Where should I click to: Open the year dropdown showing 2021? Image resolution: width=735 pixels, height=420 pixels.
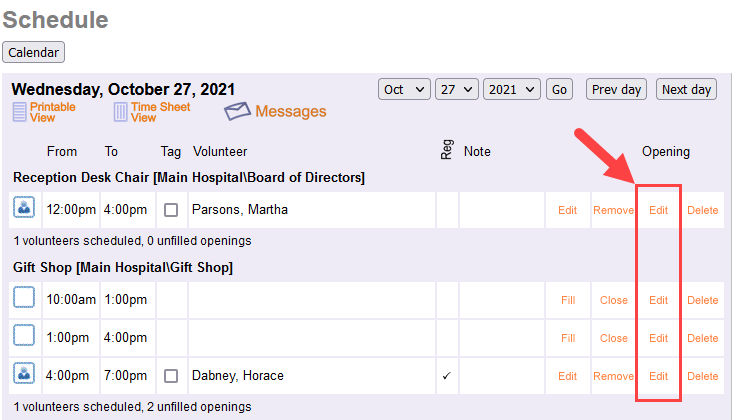click(511, 90)
